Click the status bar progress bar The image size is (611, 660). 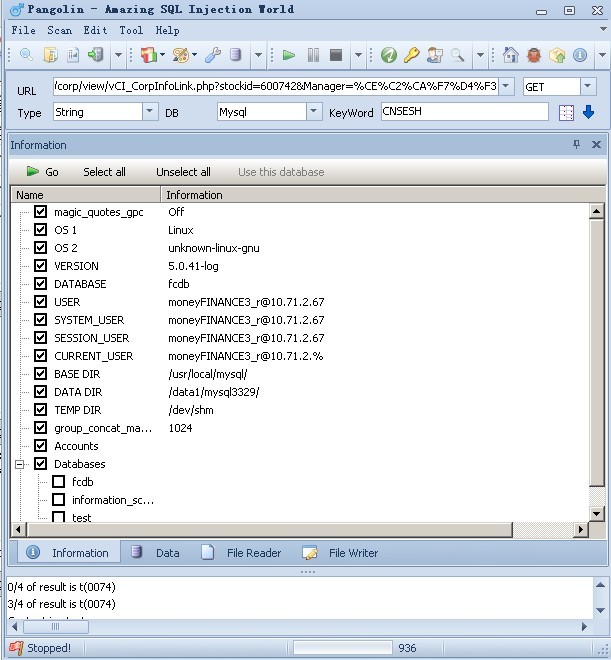pos(343,648)
